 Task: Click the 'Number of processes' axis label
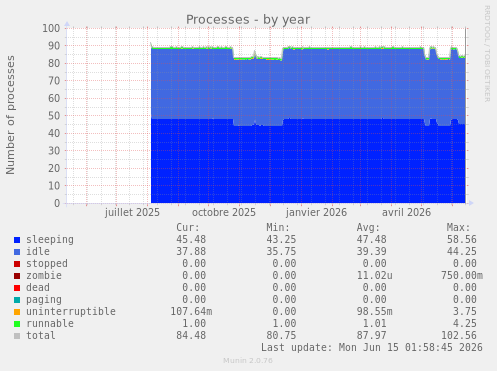click(x=10, y=115)
